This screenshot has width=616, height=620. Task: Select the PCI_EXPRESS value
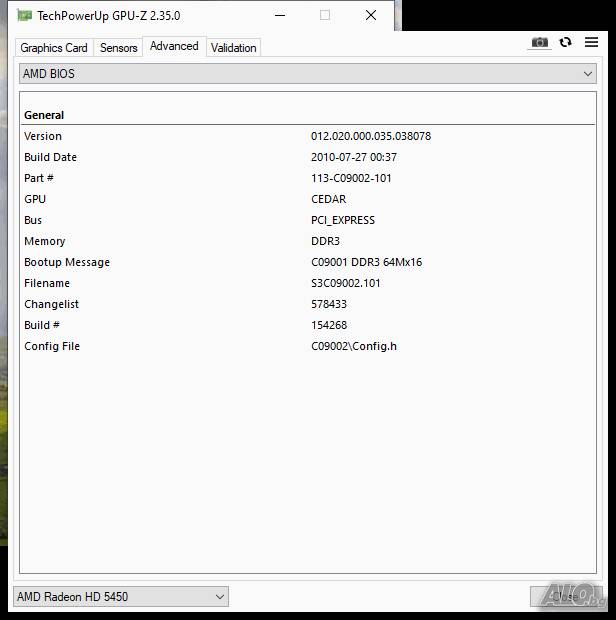pos(343,220)
